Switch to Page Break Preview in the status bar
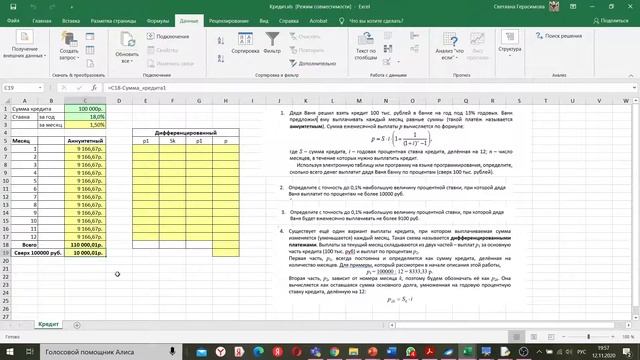The width and height of the screenshot is (640, 360). coord(551,337)
